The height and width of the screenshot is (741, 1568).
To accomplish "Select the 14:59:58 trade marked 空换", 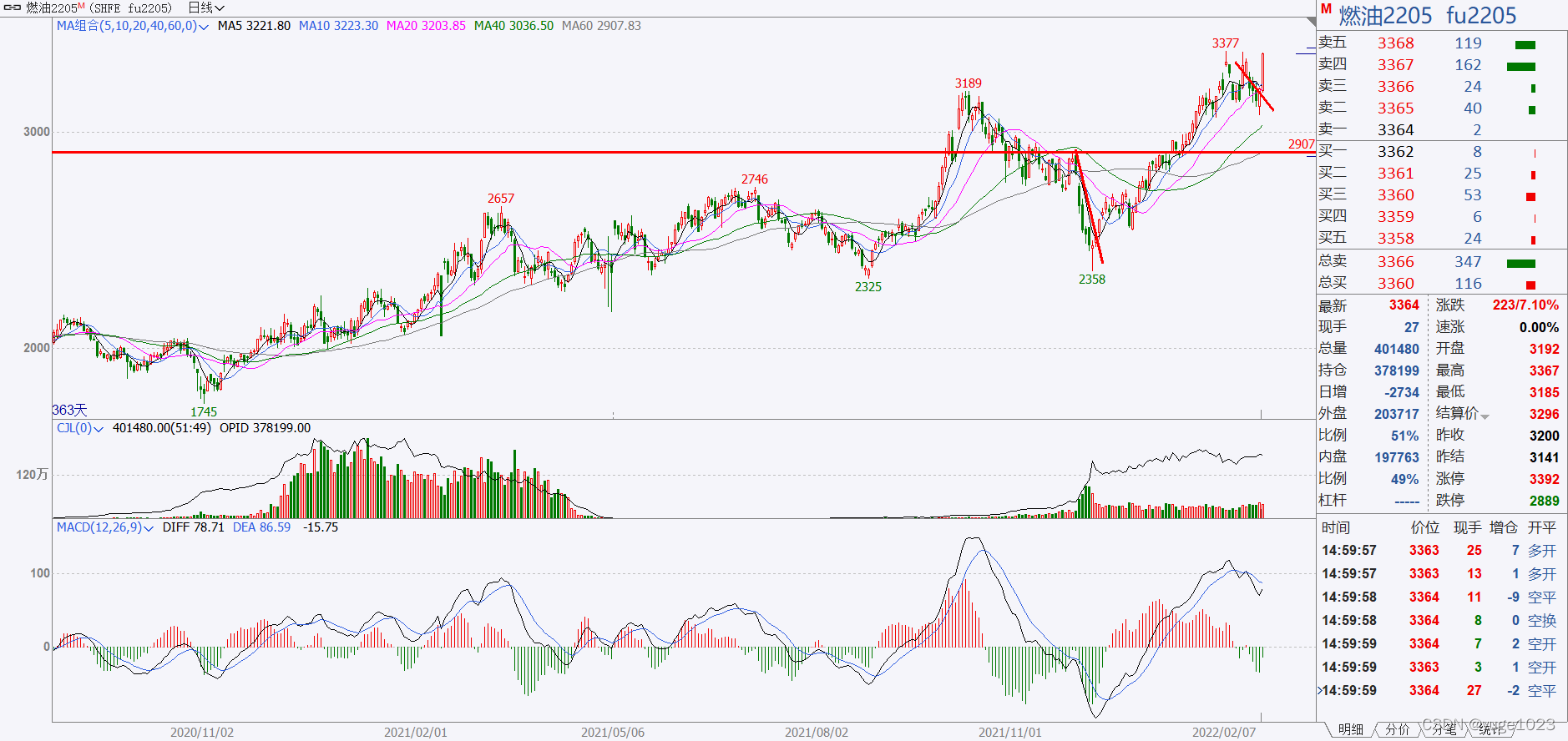I will coord(1439,621).
